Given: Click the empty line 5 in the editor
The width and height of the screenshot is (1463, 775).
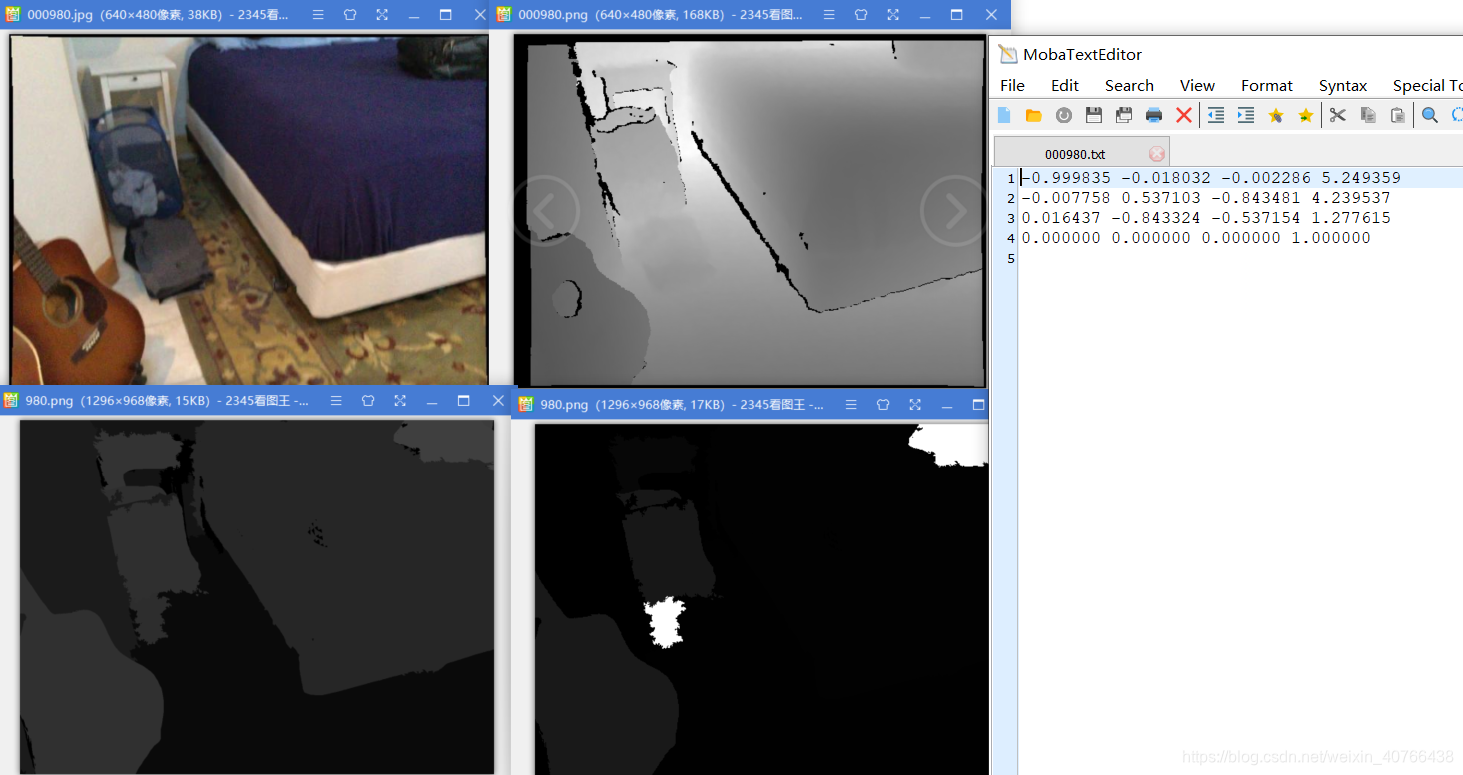Looking at the screenshot, I should [x=1240, y=258].
